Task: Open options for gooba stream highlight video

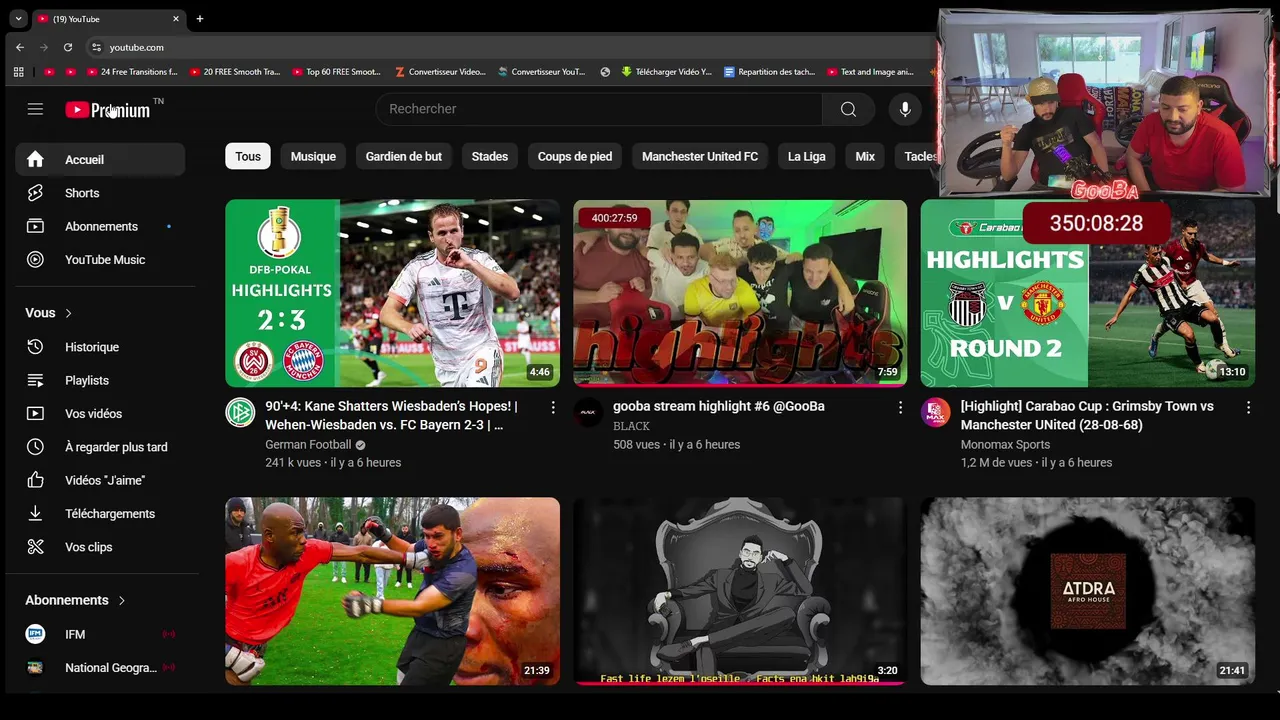Action: [900, 407]
